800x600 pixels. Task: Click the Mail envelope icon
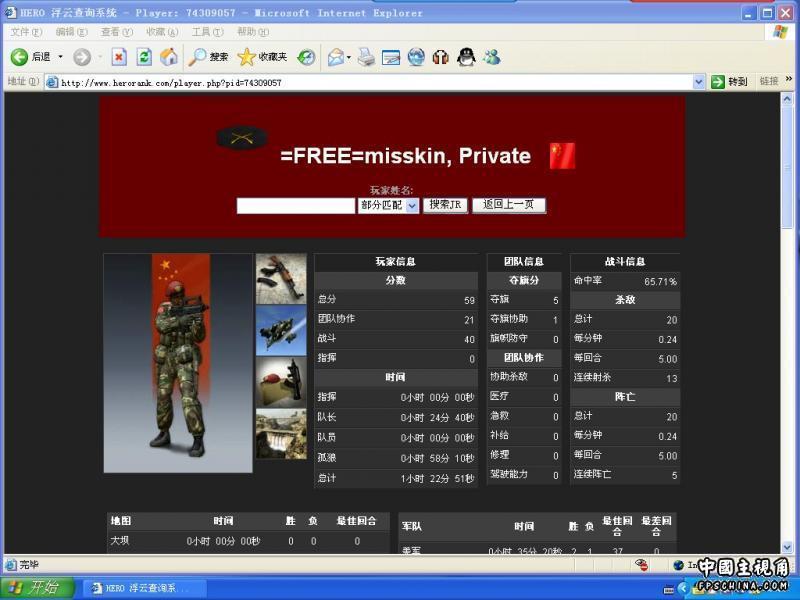click(336, 57)
